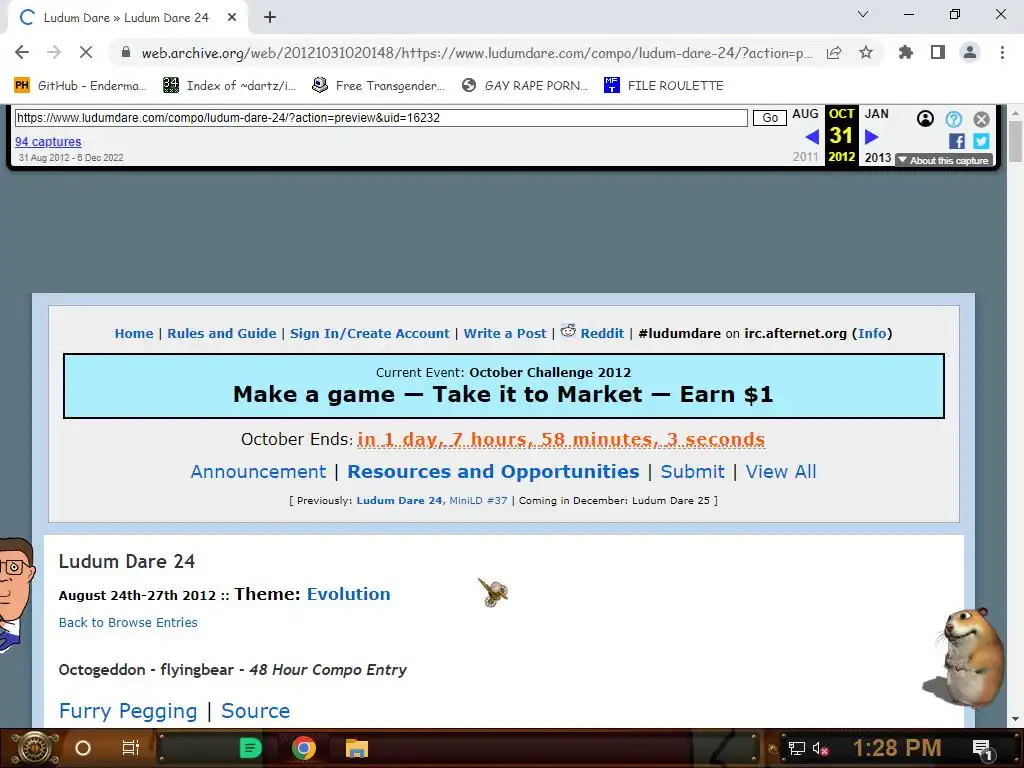The image size is (1024, 768).
Task: Open Task View on the taskbar
Action: pyautogui.click(x=131, y=748)
